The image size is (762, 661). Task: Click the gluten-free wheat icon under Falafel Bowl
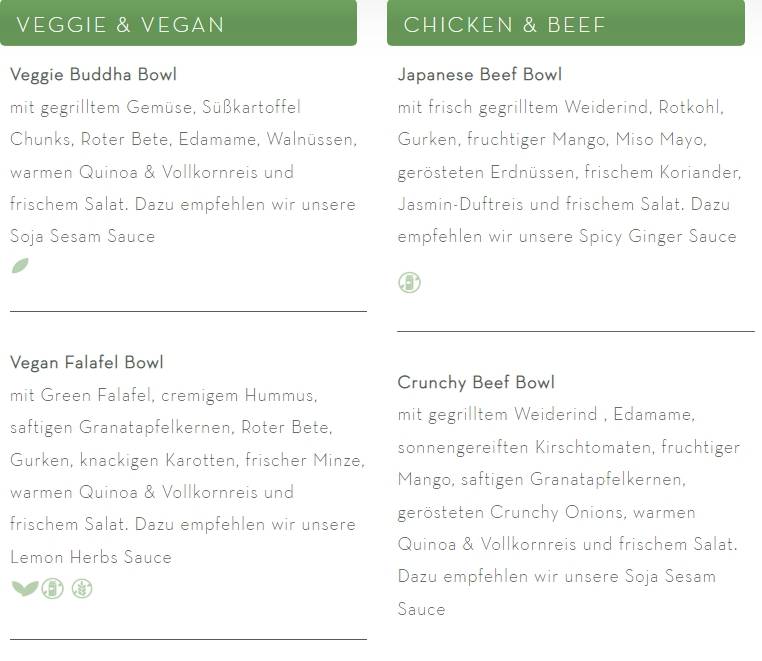click(x=82, y=589)
